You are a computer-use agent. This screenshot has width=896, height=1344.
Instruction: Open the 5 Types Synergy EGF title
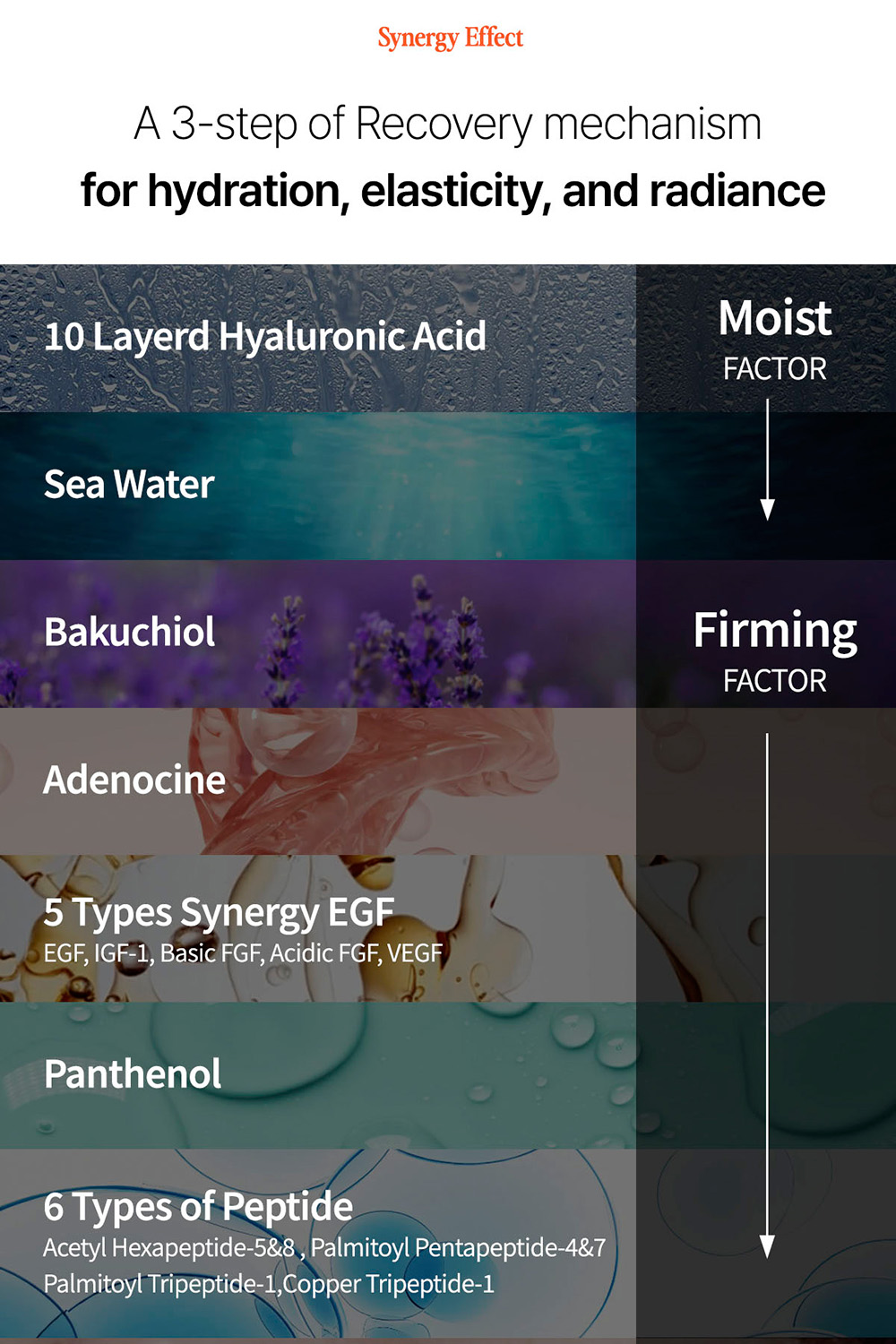point(219,912)
